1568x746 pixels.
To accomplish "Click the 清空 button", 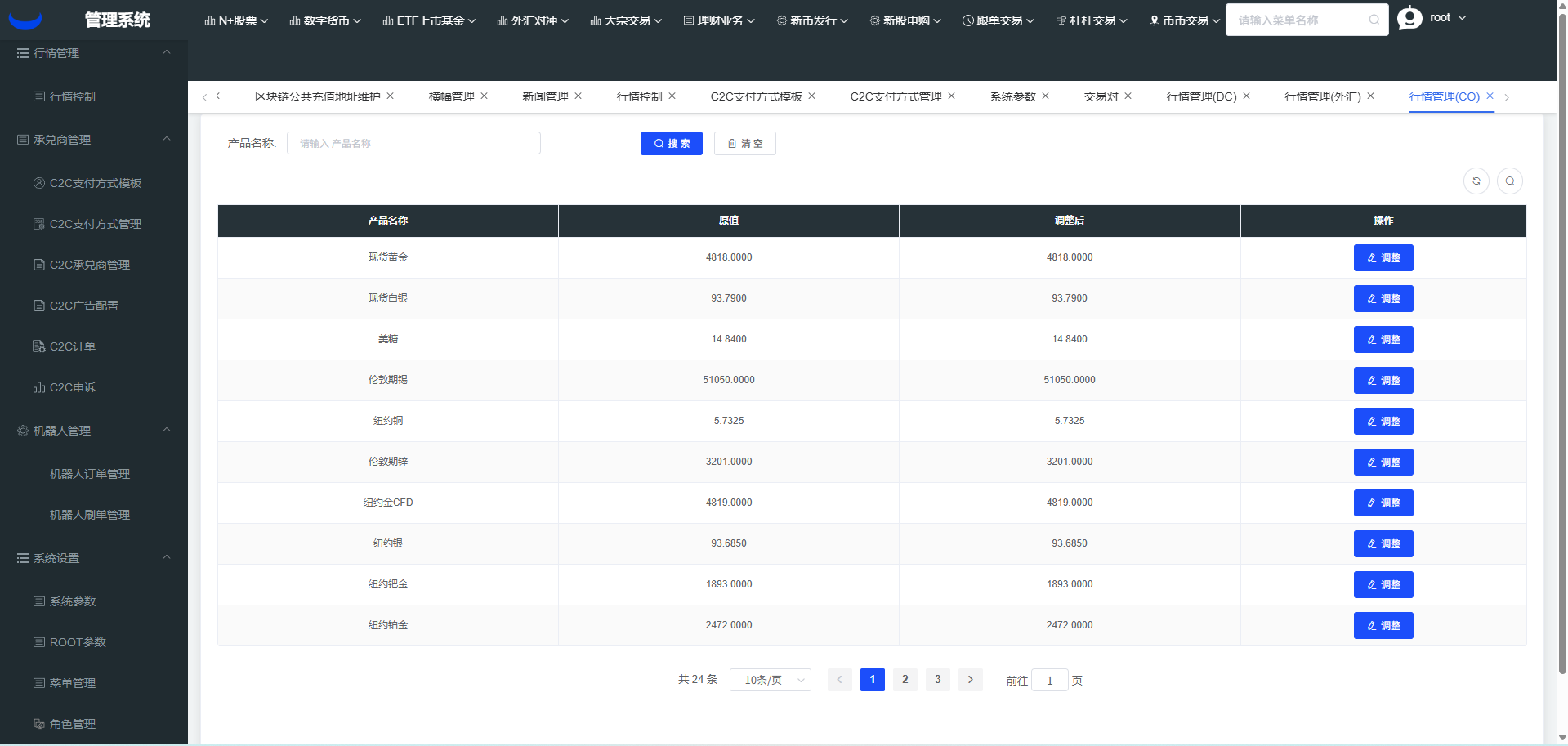I will point(744,144).
